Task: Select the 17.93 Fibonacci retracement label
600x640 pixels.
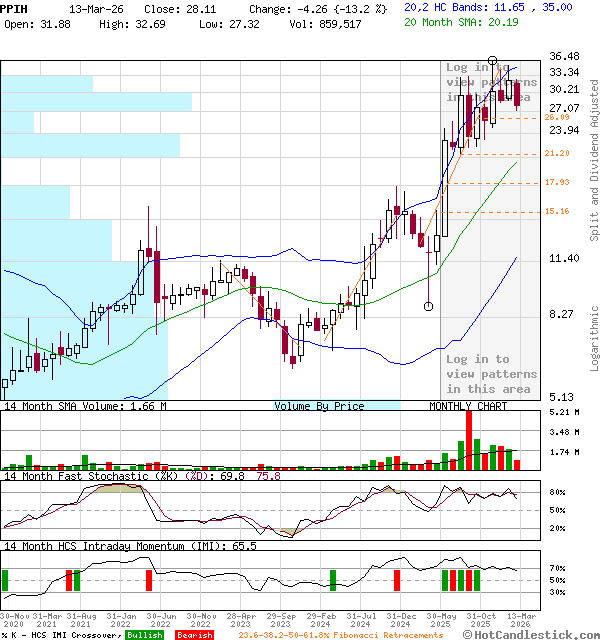Action: 557,183
